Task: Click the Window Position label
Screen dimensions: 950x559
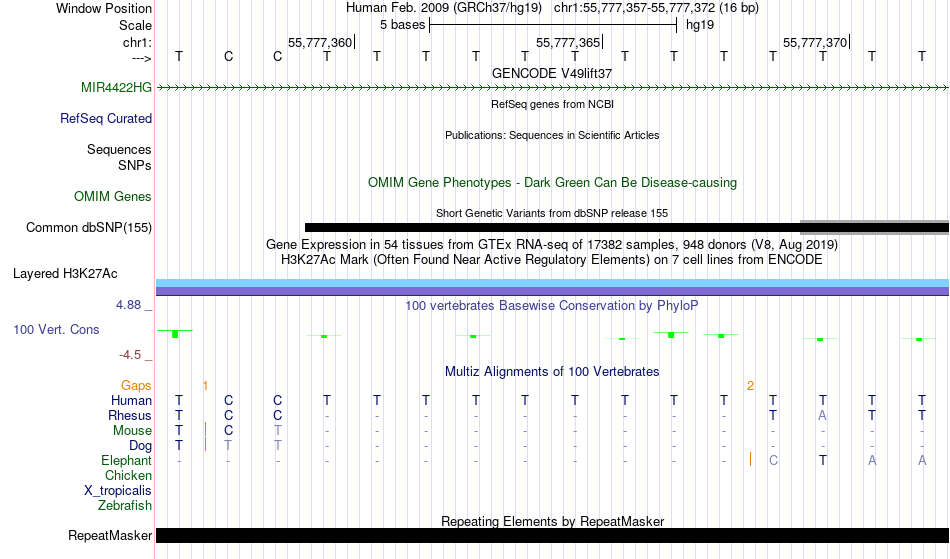Action: (x=104, y=8)
